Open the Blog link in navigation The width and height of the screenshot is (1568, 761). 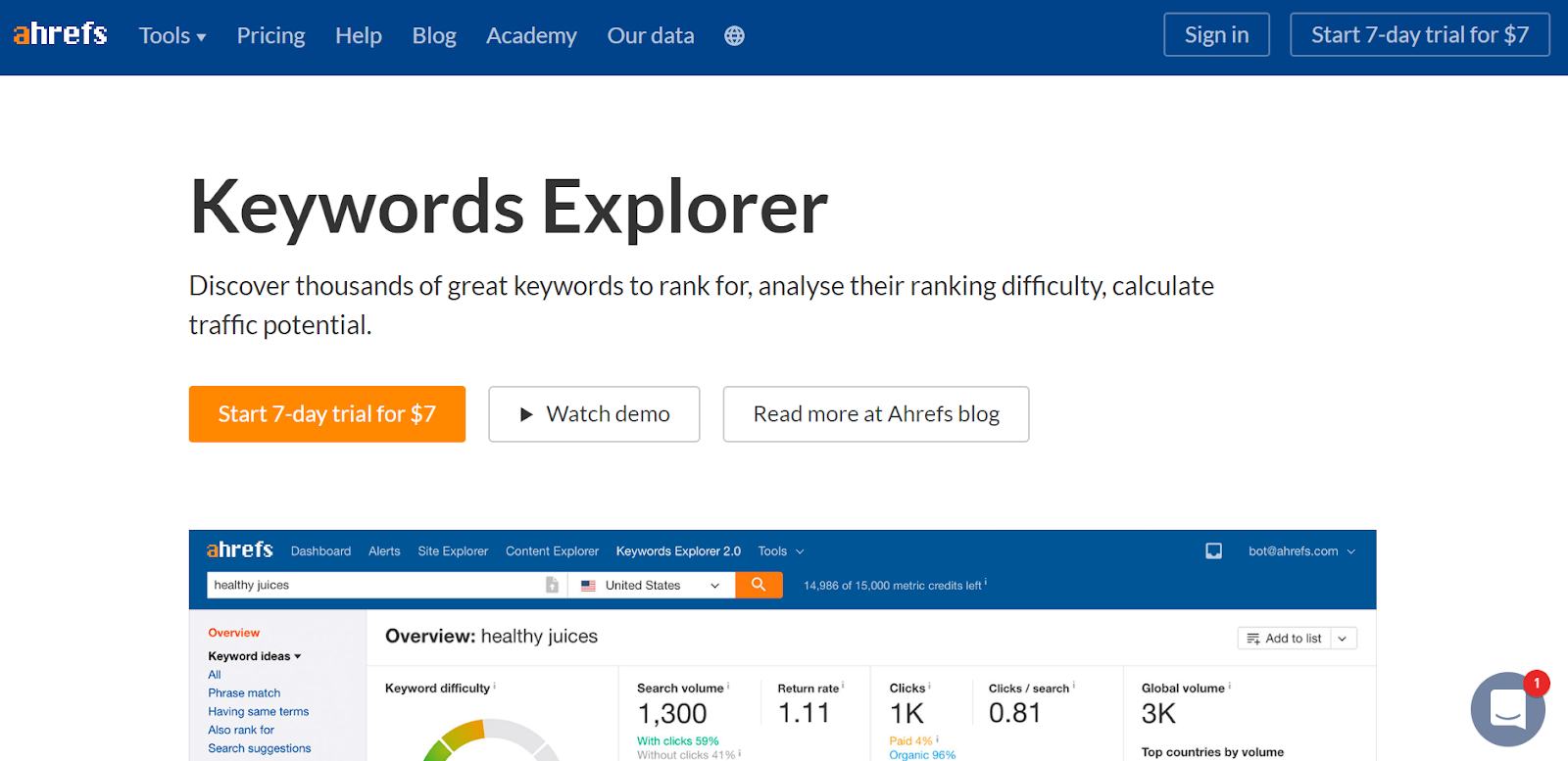click(x=434, y=36)
